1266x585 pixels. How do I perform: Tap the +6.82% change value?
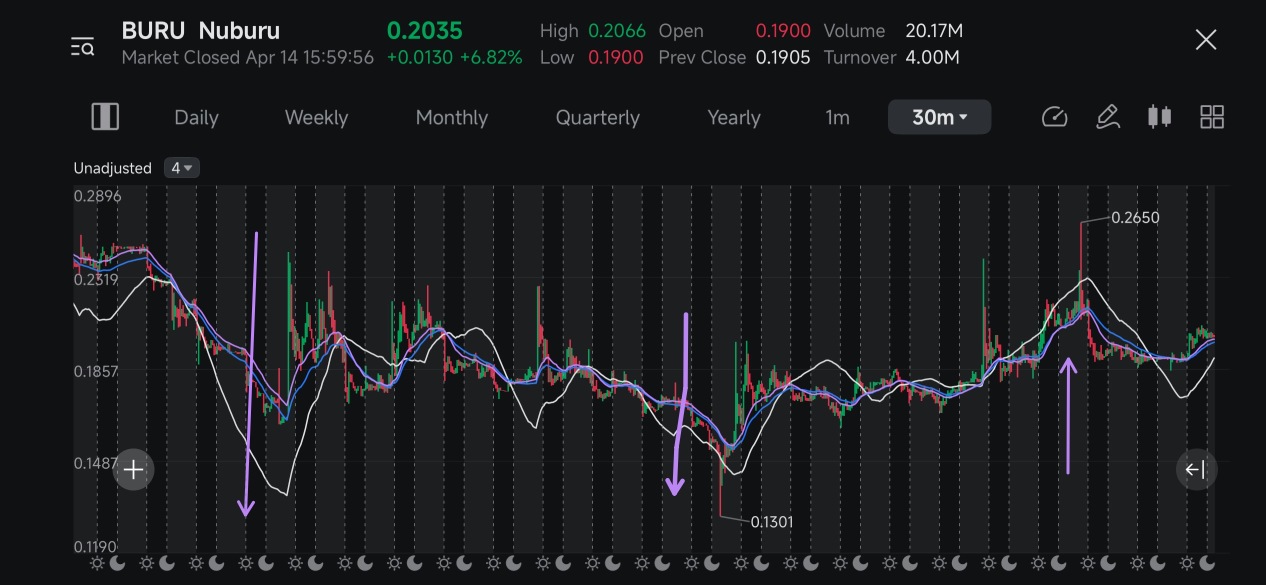tap(491, 57)
